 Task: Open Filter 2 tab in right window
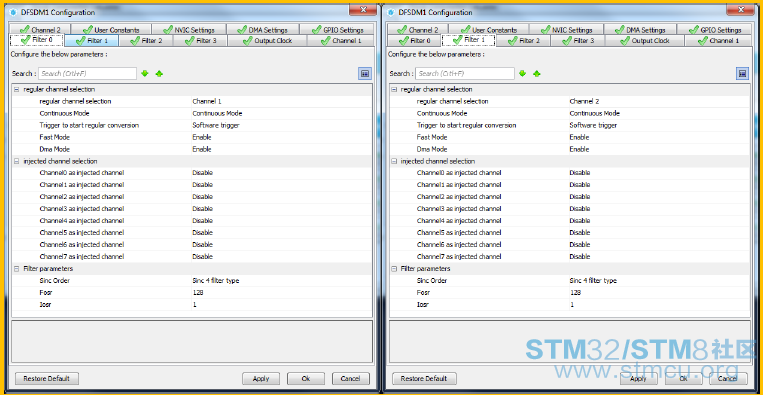(524, 41)
